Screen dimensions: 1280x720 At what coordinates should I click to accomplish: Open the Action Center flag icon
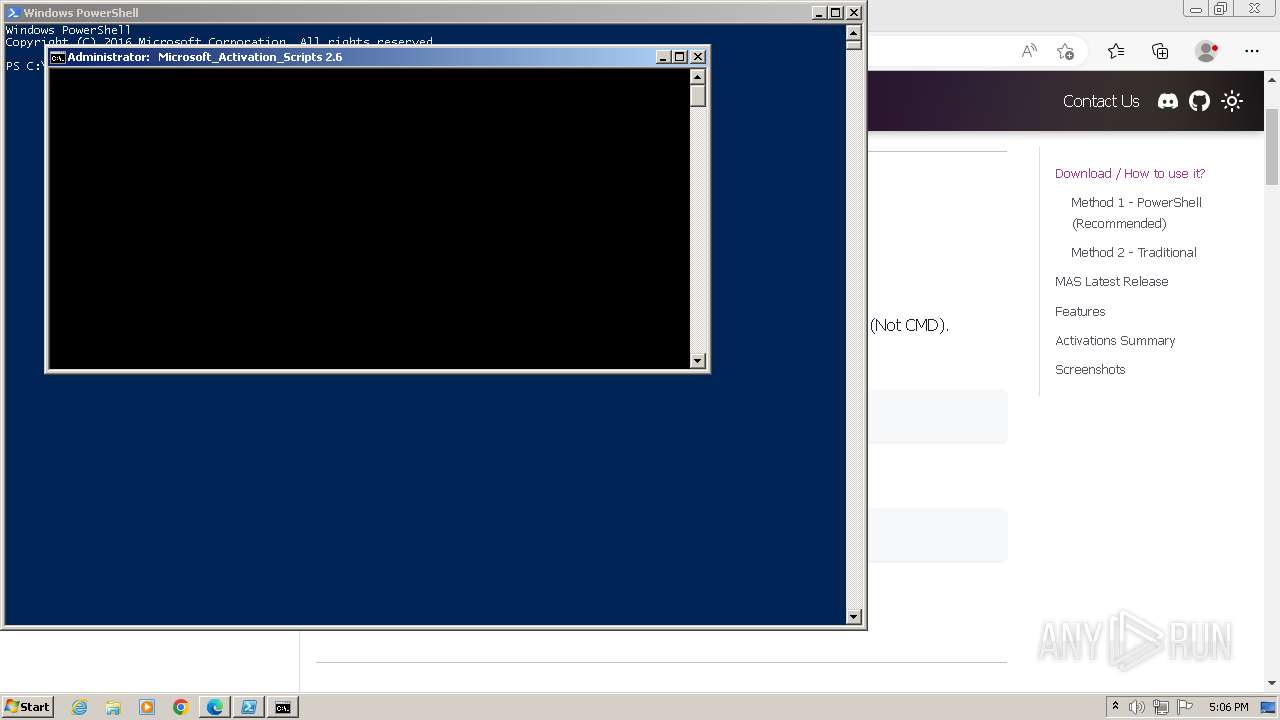click(x=1185, y=707)
